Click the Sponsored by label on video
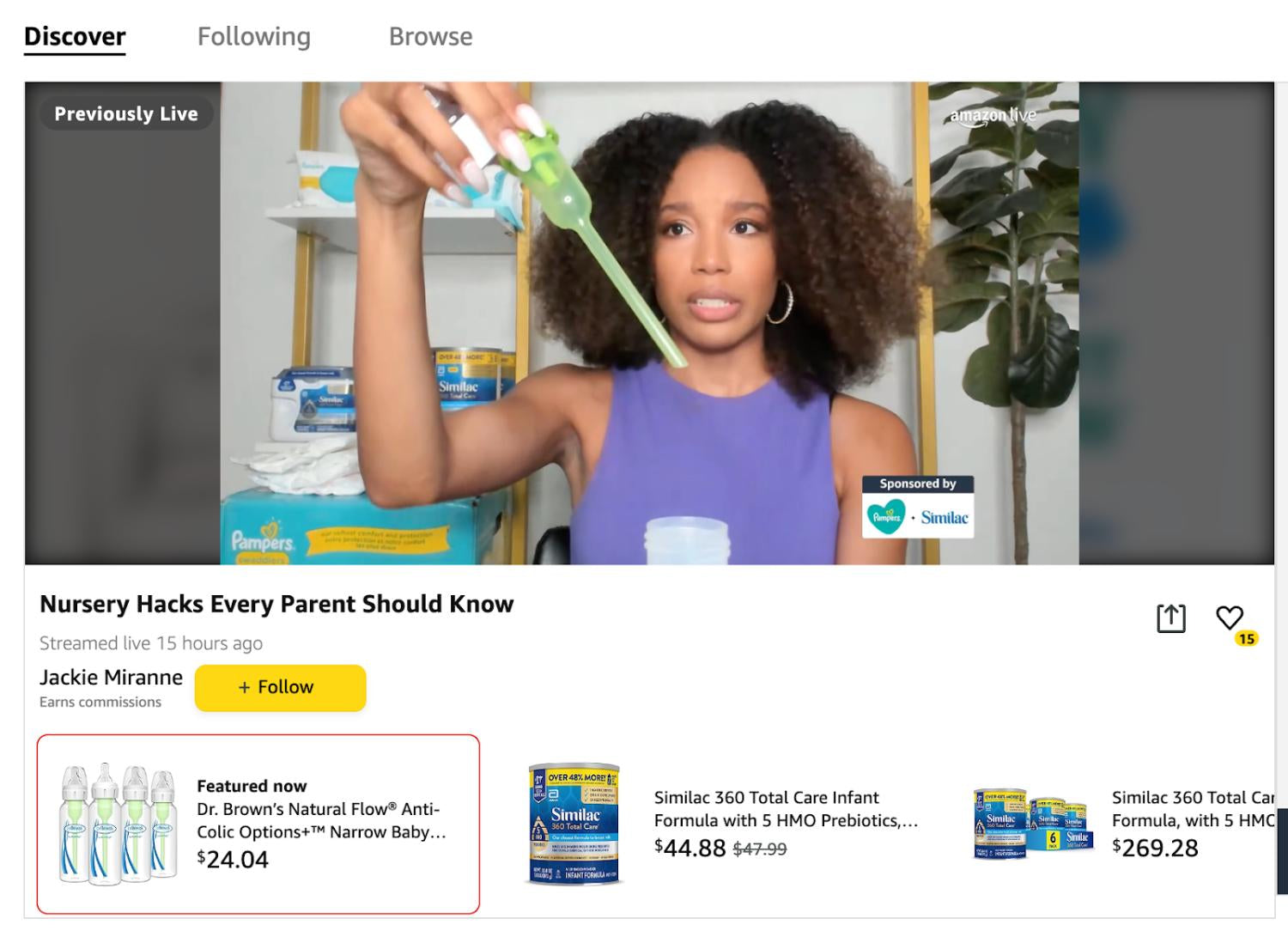The image size is (1288, 931). [x=918, y=484]
